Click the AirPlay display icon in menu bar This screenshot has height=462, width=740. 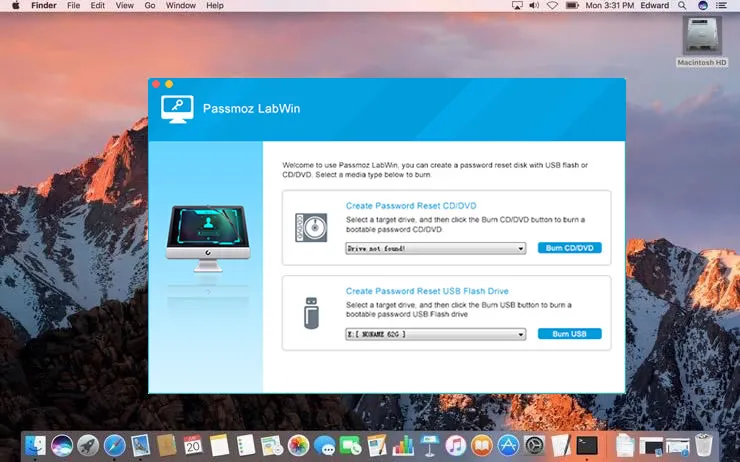517,6
